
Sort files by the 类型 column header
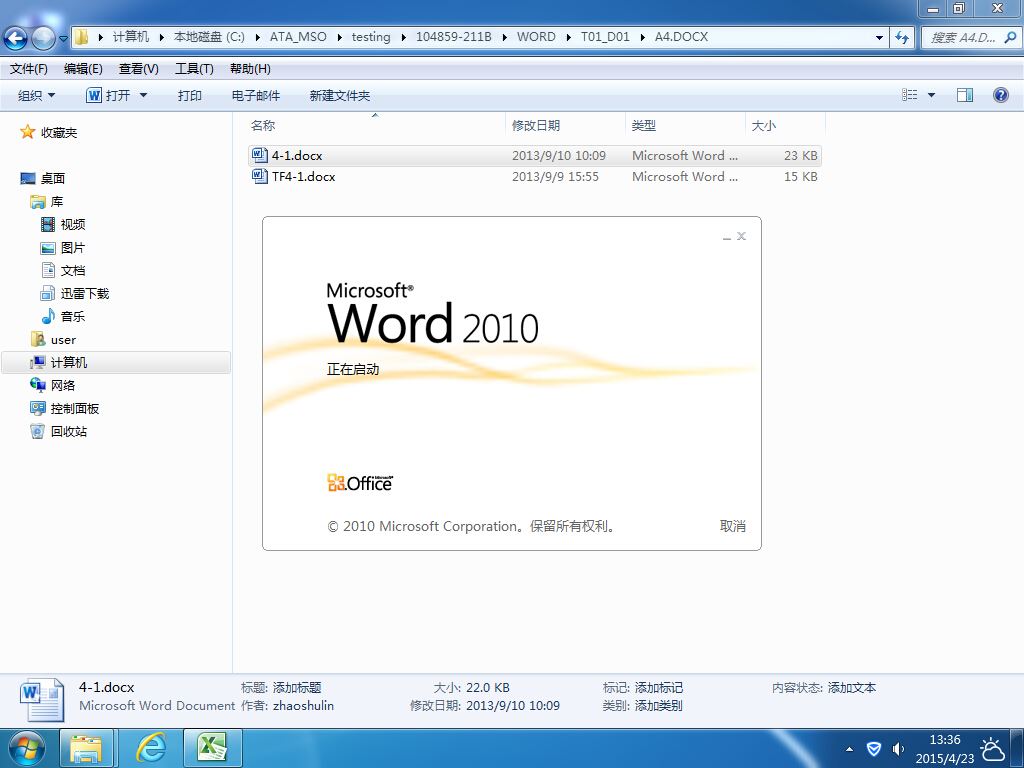(x=685, y=125)
